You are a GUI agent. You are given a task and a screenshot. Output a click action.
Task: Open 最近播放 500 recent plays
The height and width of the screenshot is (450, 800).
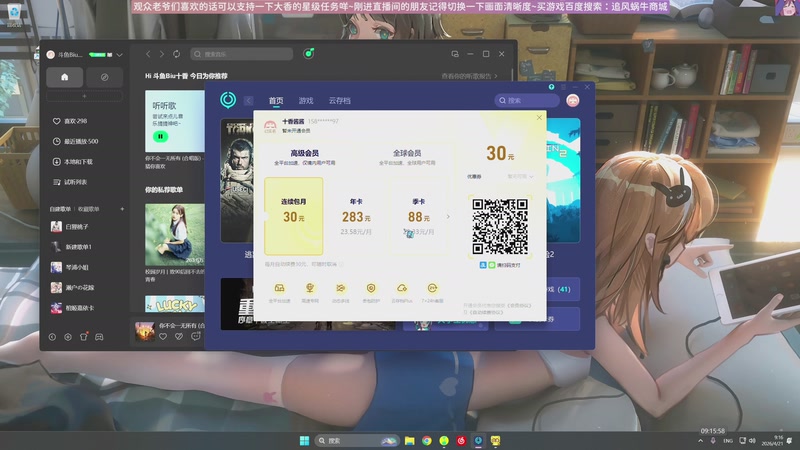tap(75, 141)
